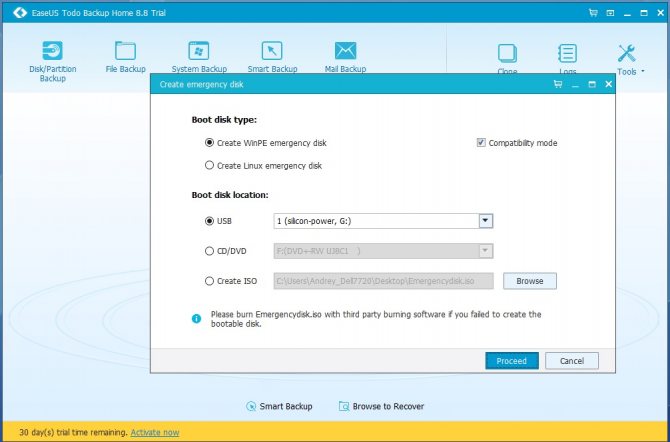Click the 'Boot disk type:' heading

(x=224, y=120)
